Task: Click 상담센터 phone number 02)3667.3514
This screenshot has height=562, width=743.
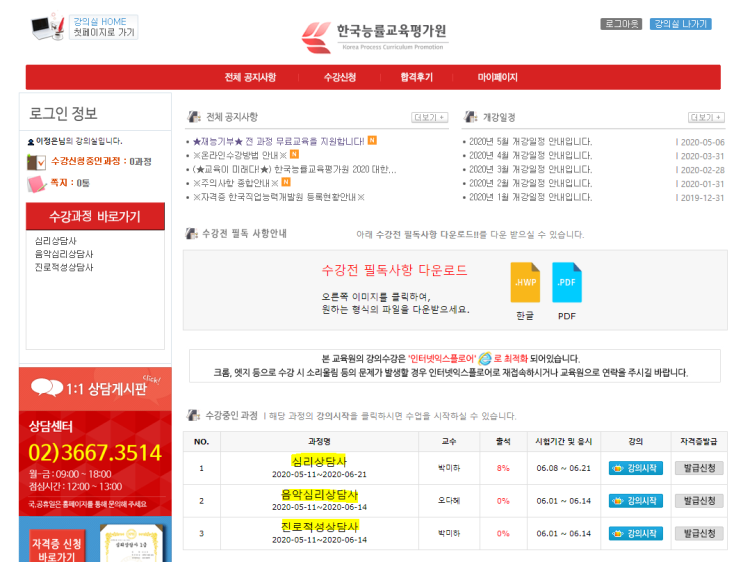Action: click(95, 453)
